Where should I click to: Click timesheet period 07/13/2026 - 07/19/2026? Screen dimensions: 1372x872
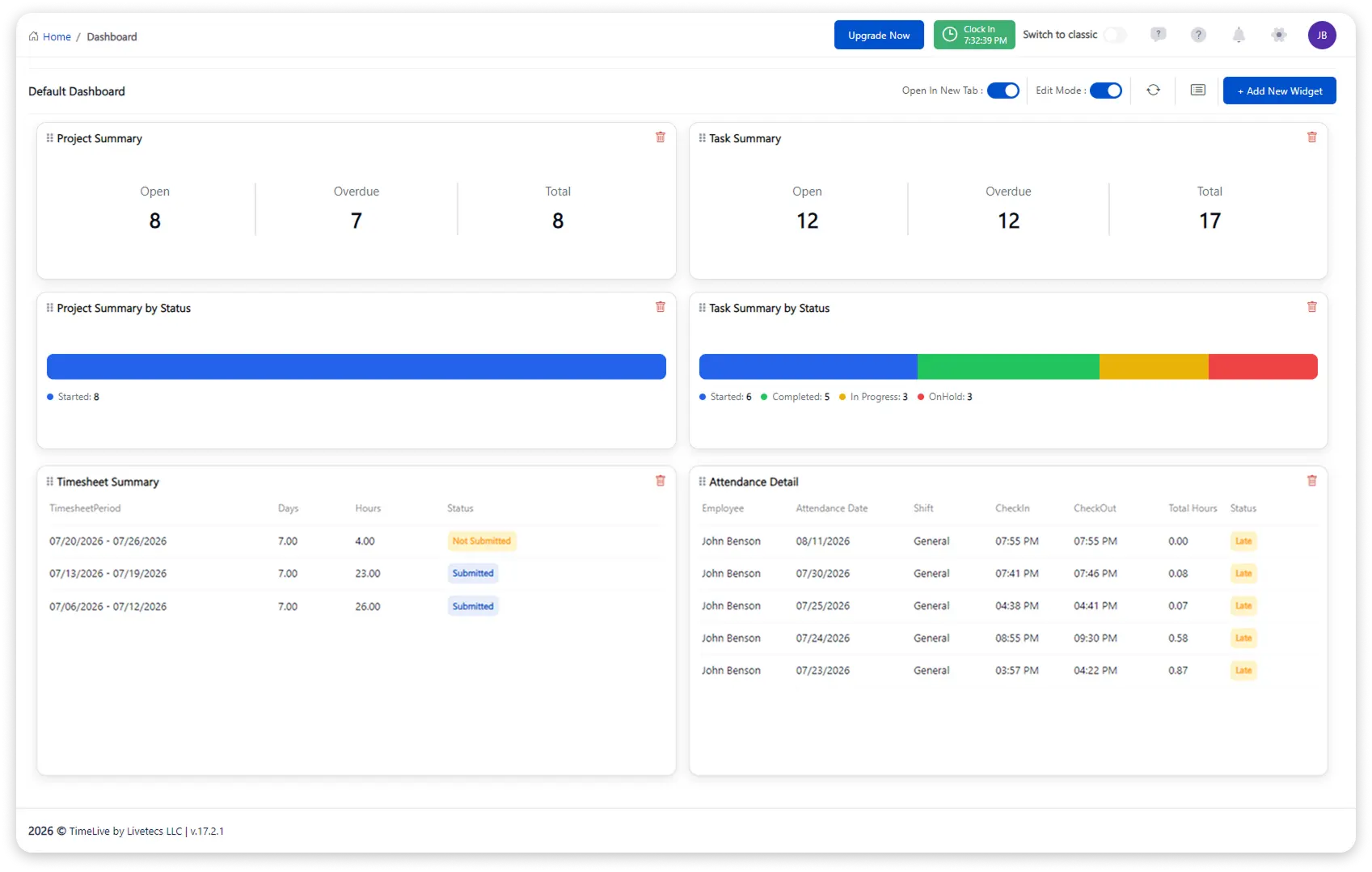pos(108,573)
